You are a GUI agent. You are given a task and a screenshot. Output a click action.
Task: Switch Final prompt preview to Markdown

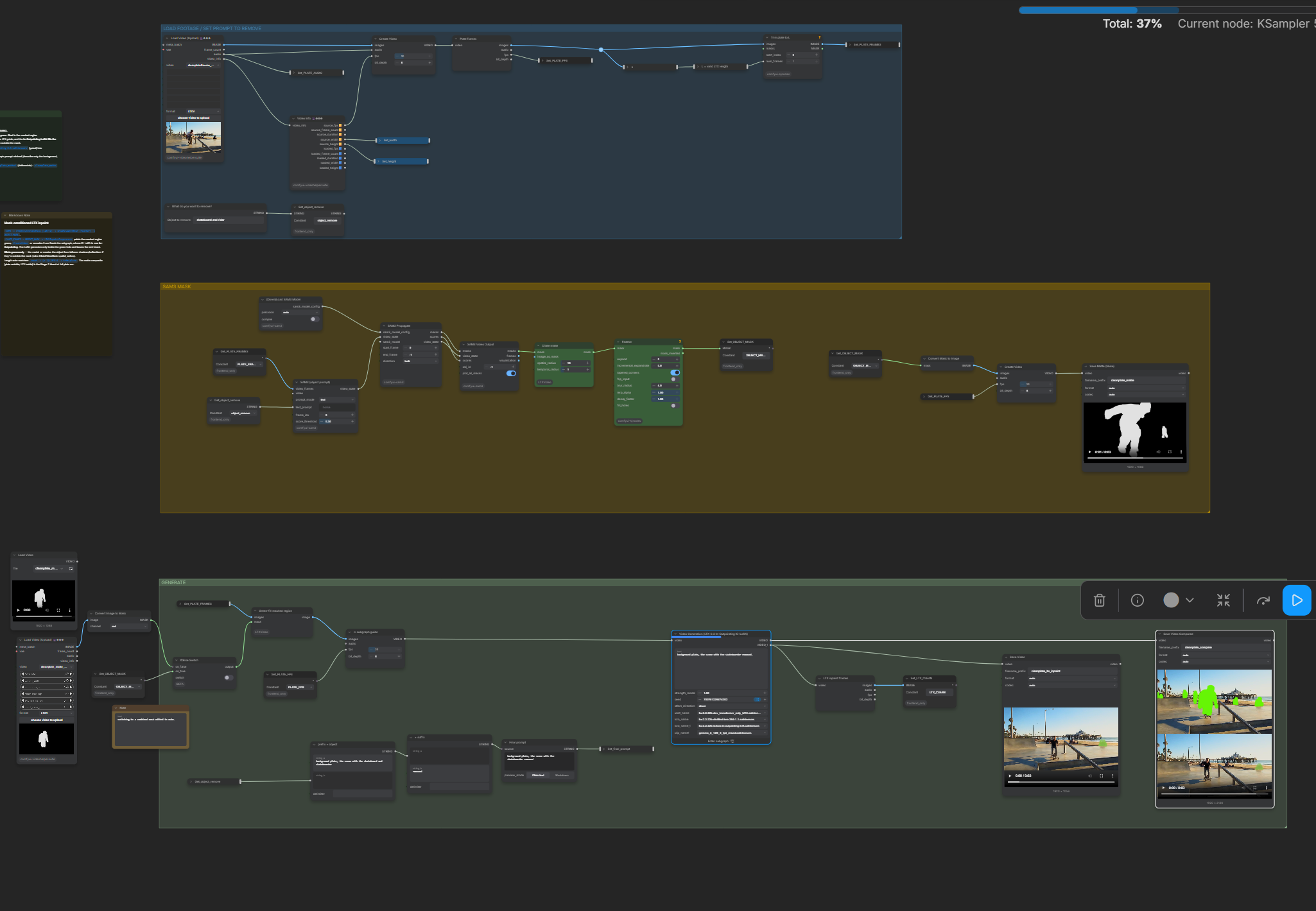pyautogui.click(x=562, y=776)
